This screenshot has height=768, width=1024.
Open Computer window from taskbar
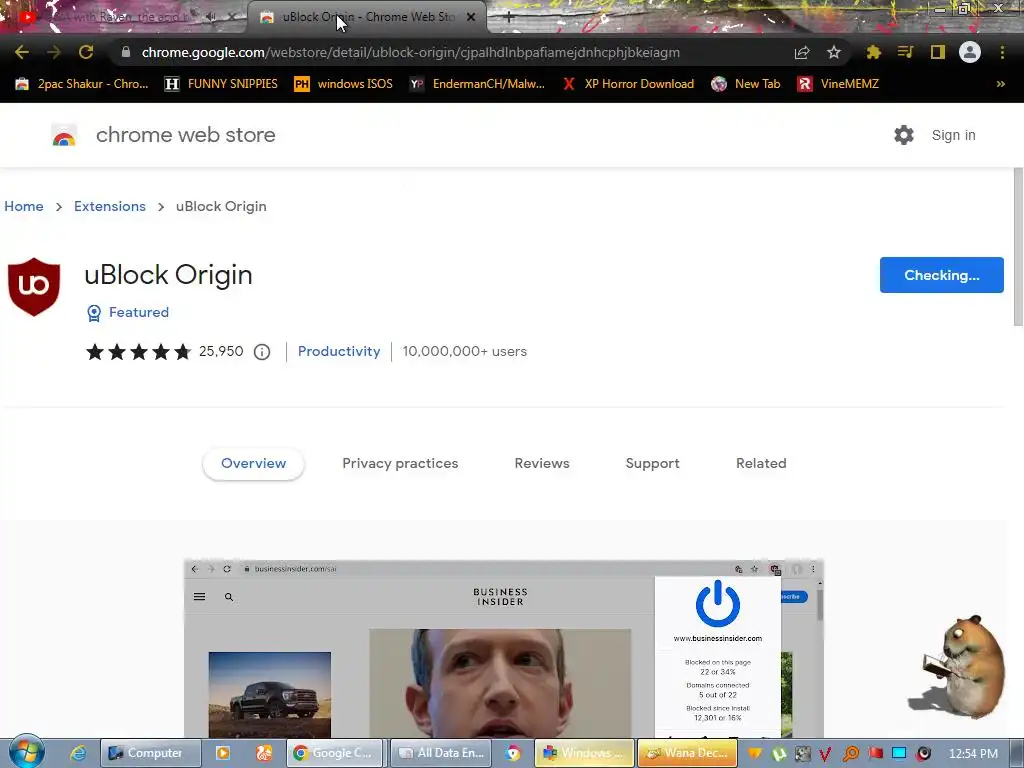pos(150,753)
